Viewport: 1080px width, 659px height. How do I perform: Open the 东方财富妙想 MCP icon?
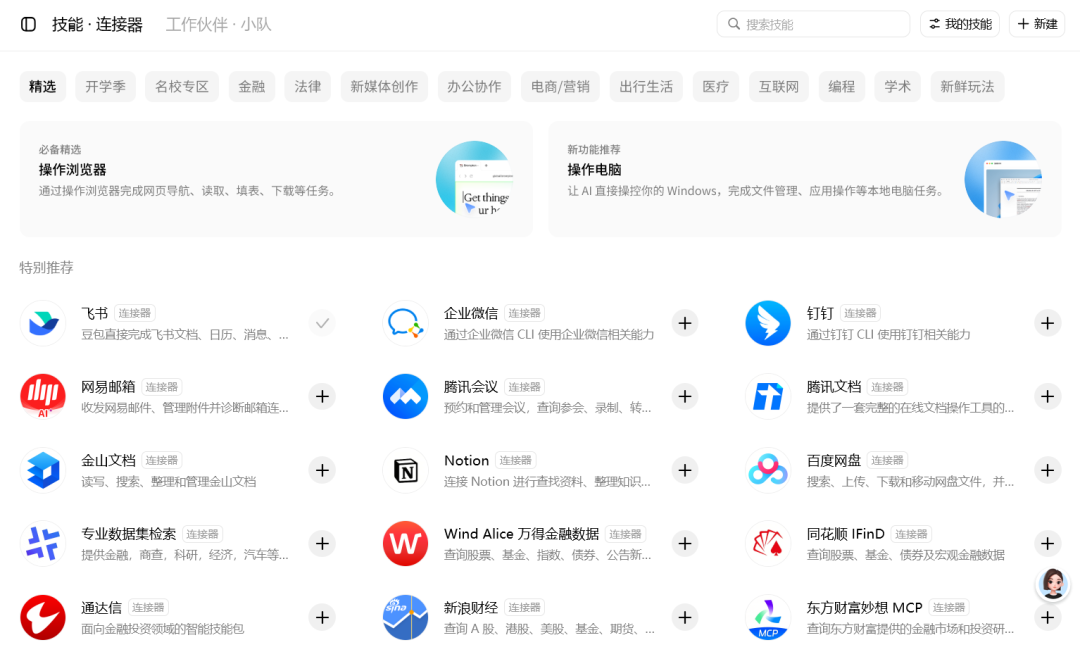pos(768,618)
